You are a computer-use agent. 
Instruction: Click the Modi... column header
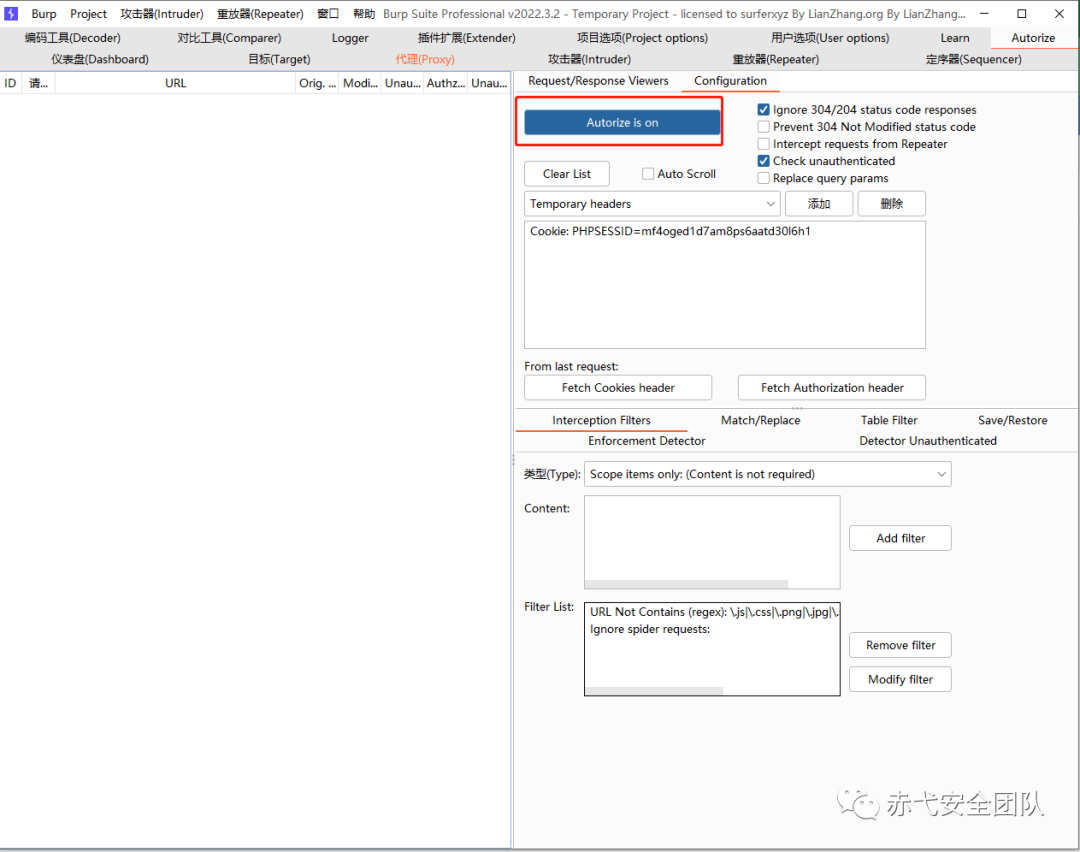[x=360, y=83]
